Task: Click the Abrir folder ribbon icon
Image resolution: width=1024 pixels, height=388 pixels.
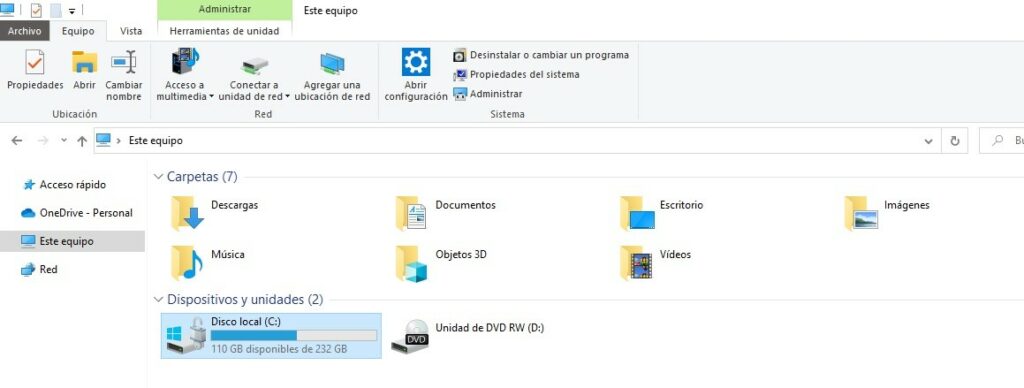Action: pyautogui.click(x=84, y=62)
